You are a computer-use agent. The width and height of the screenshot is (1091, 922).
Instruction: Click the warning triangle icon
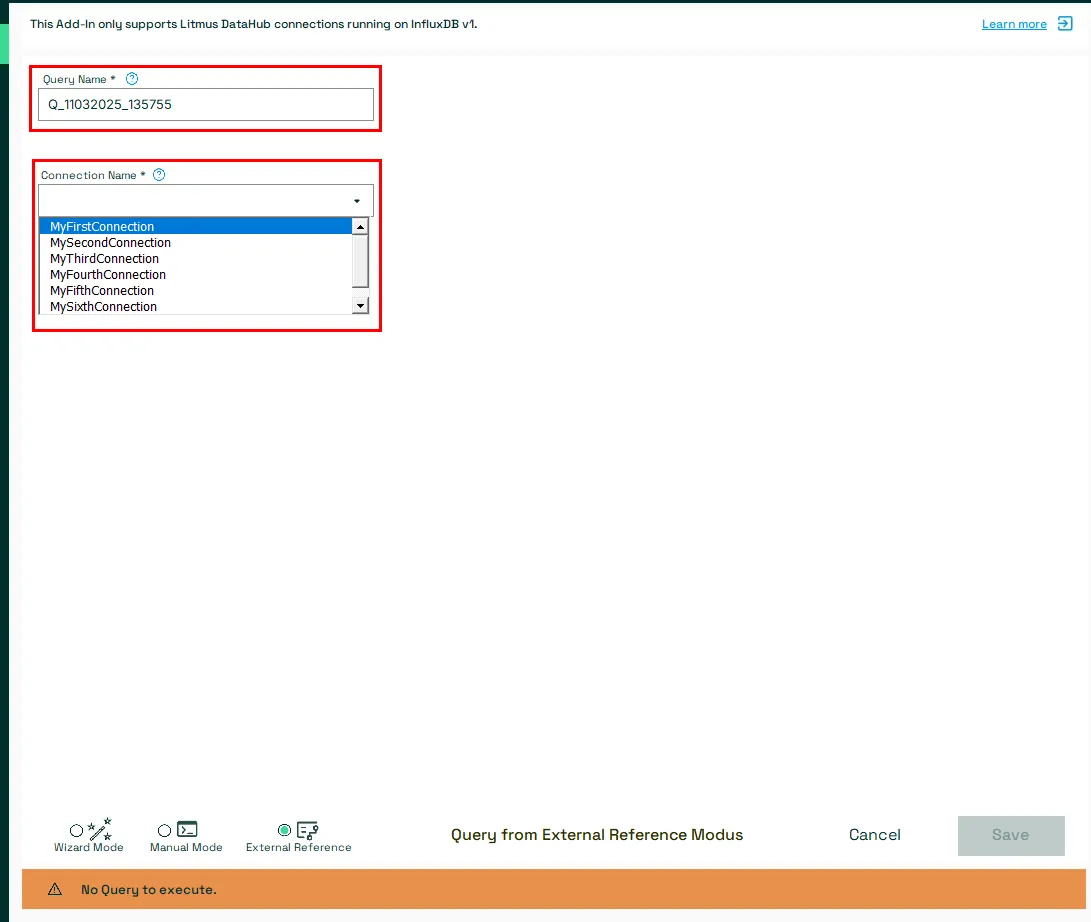tap(55, 889)
